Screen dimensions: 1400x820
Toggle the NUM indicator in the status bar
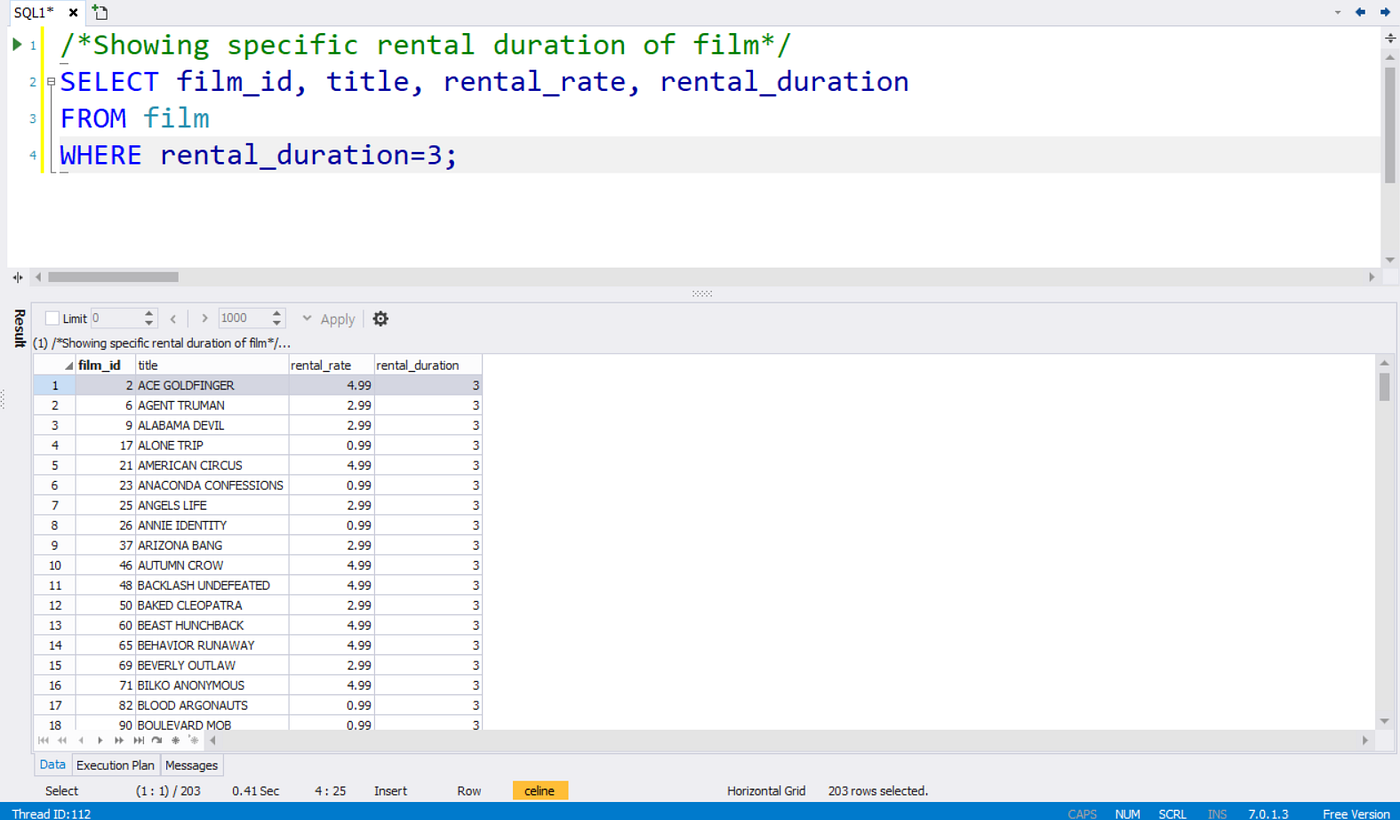(1127, 814)
